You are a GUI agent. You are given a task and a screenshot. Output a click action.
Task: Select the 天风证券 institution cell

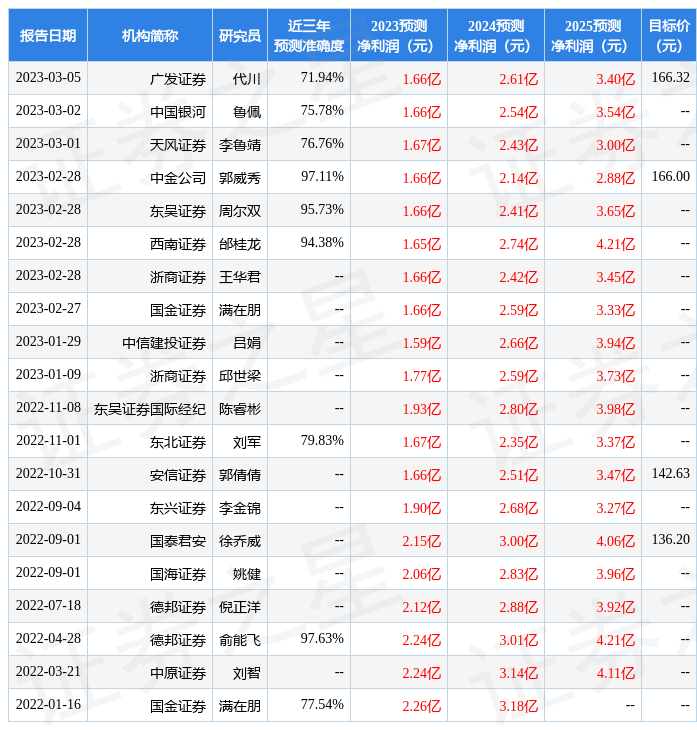pyautogui.click(x=178, y=145)
